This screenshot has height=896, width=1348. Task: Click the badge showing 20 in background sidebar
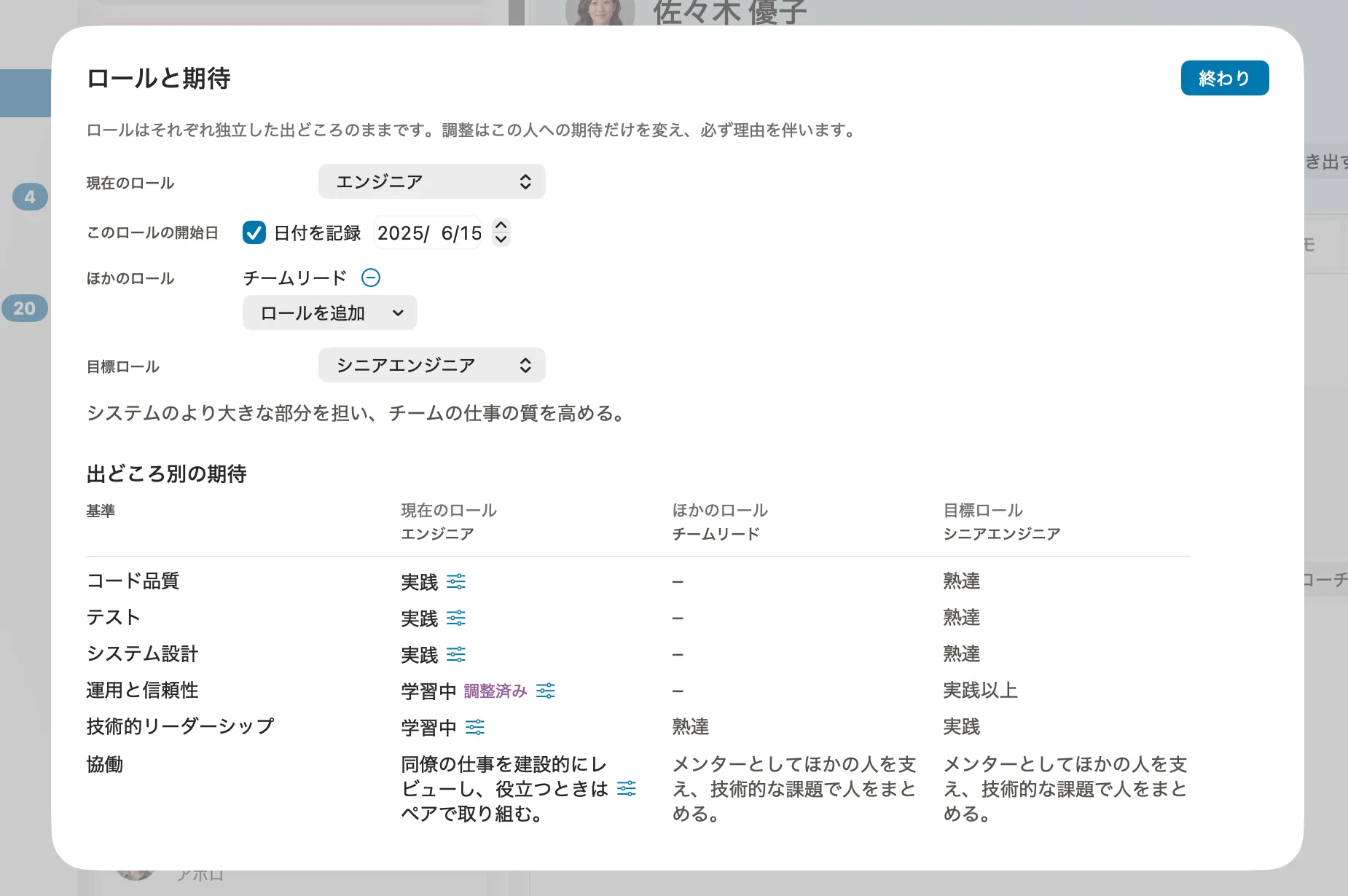(25, 308)
